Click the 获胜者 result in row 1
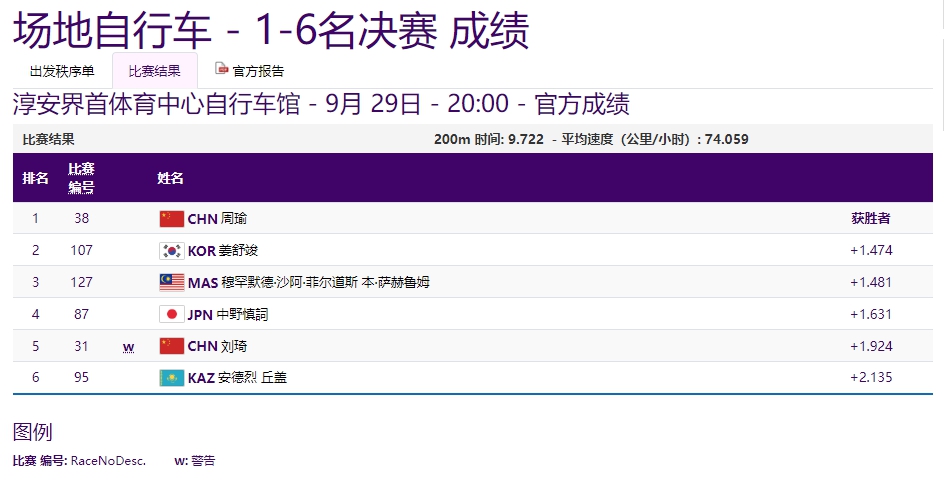Screen dimensions: 944x485 [870, 219]
